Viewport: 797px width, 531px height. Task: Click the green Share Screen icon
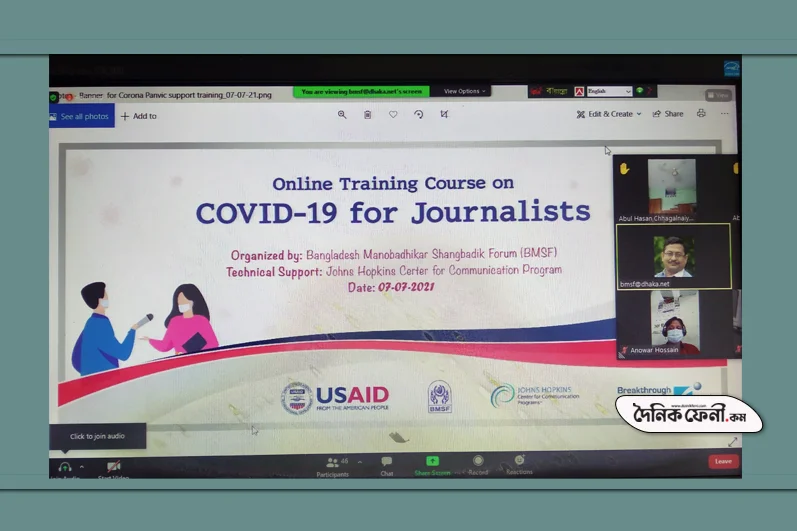(x=432, y=462)
